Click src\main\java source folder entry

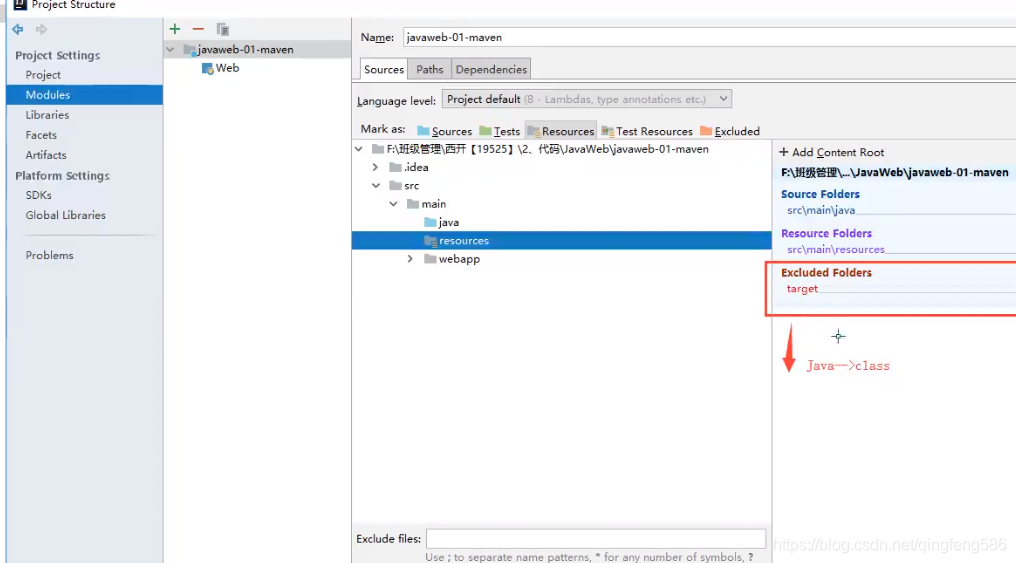click(x=821, y=210)
